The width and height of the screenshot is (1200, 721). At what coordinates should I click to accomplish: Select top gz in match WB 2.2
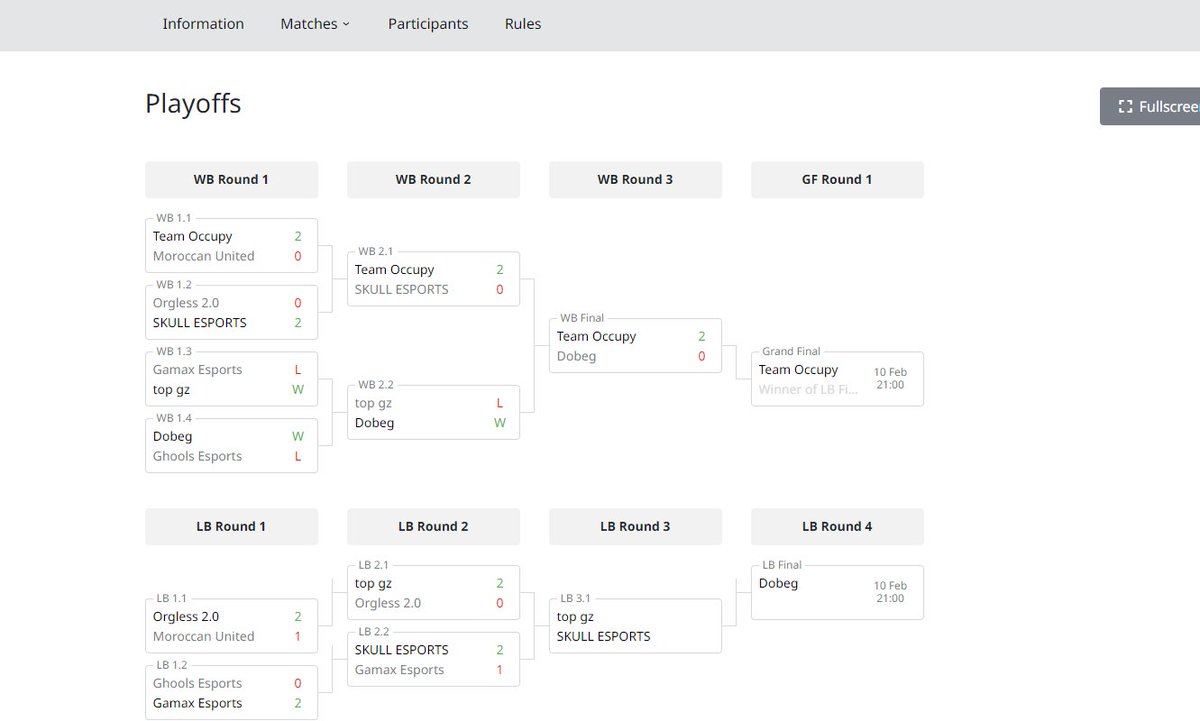[373, 403]
